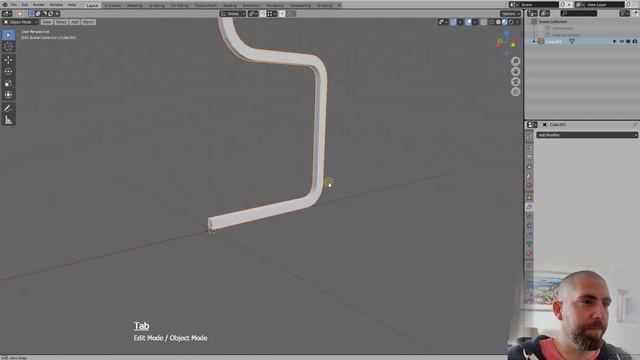
Task: Hide Cube.001 with eye icon in outliner
Action: (622, 41)
